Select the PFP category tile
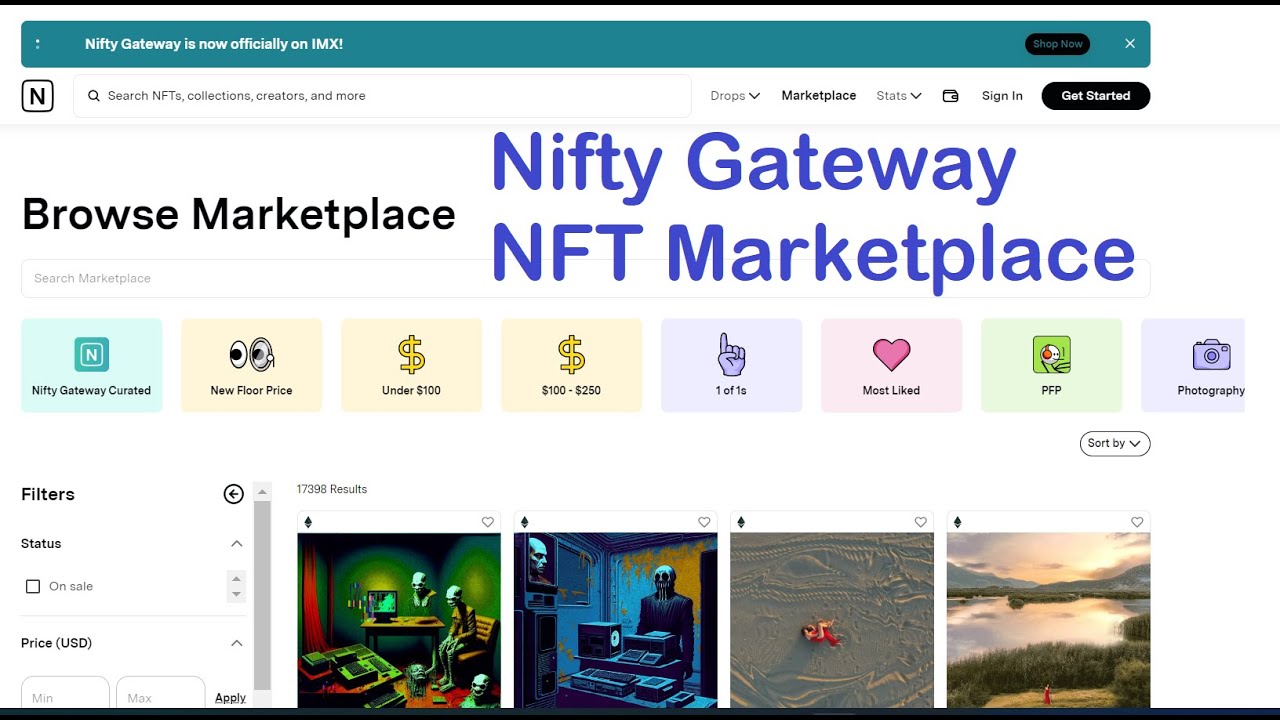The width and height of the screenshot is (1280, 720). 1051,365
